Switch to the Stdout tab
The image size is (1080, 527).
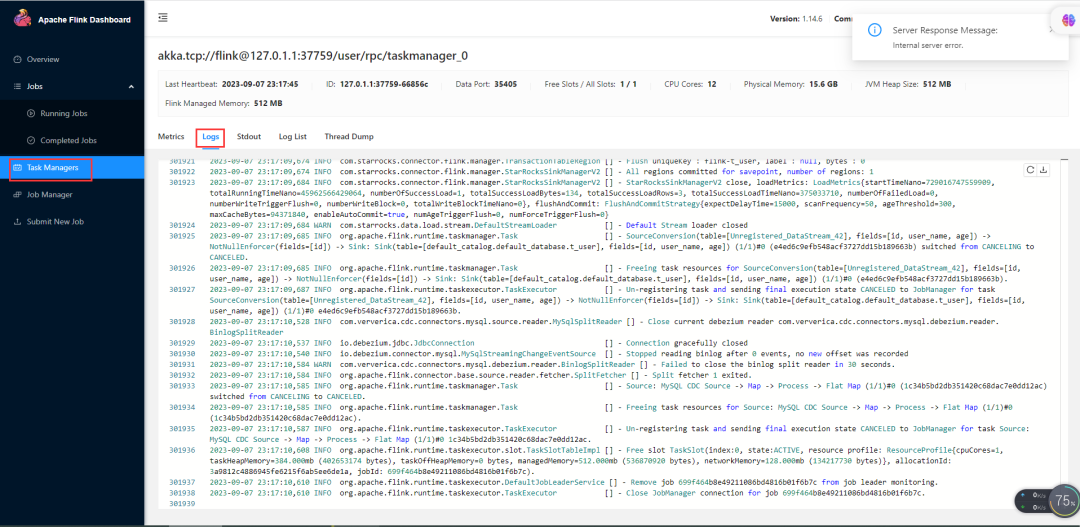249,136
